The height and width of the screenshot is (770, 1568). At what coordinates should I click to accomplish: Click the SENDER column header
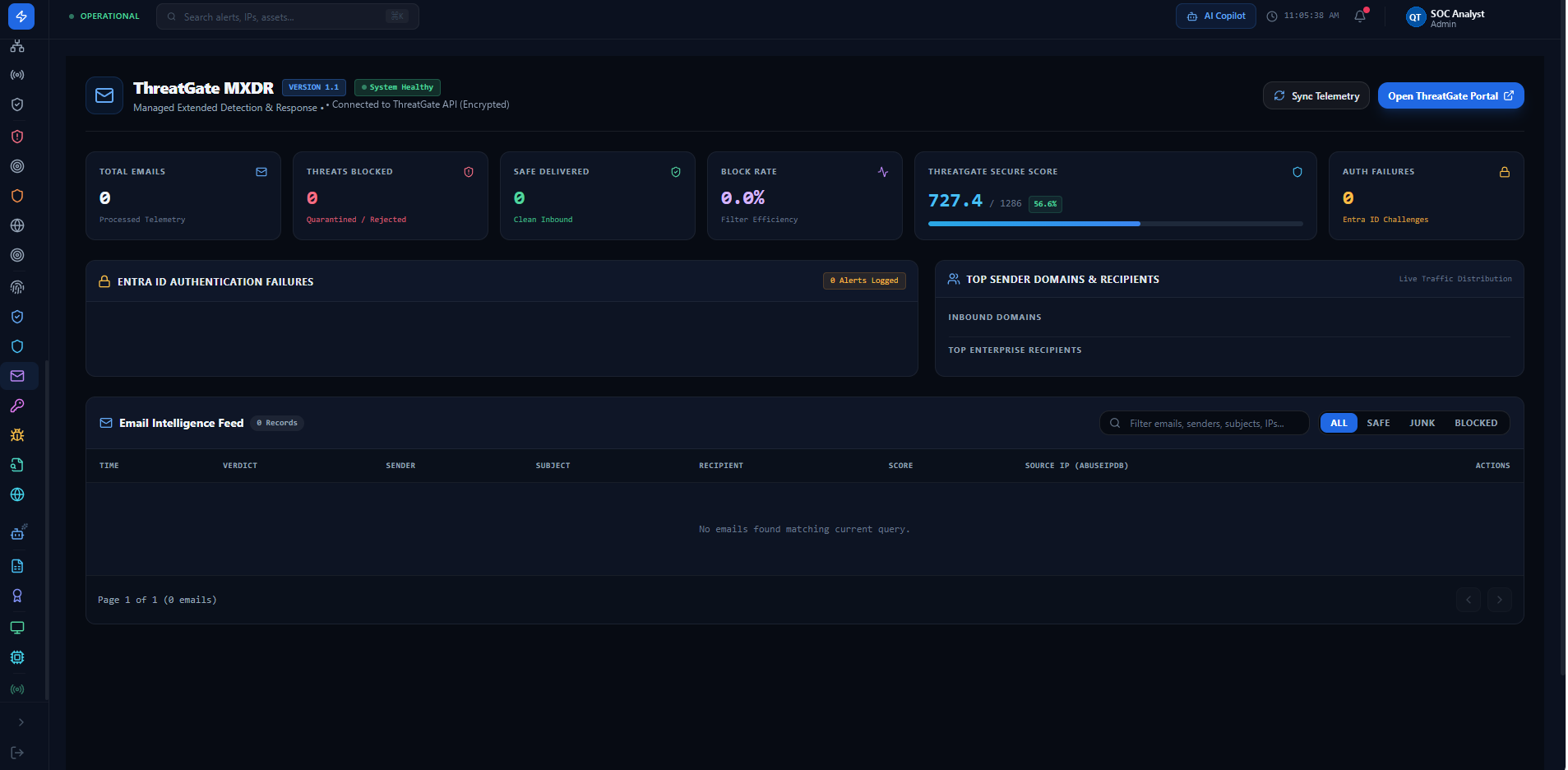point(400,466)
